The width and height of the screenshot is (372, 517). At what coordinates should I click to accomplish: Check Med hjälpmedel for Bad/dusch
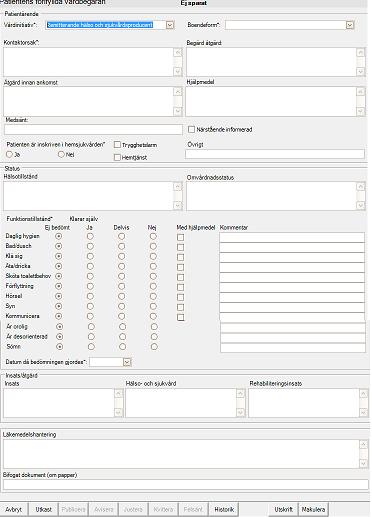[x=180, y=247]
